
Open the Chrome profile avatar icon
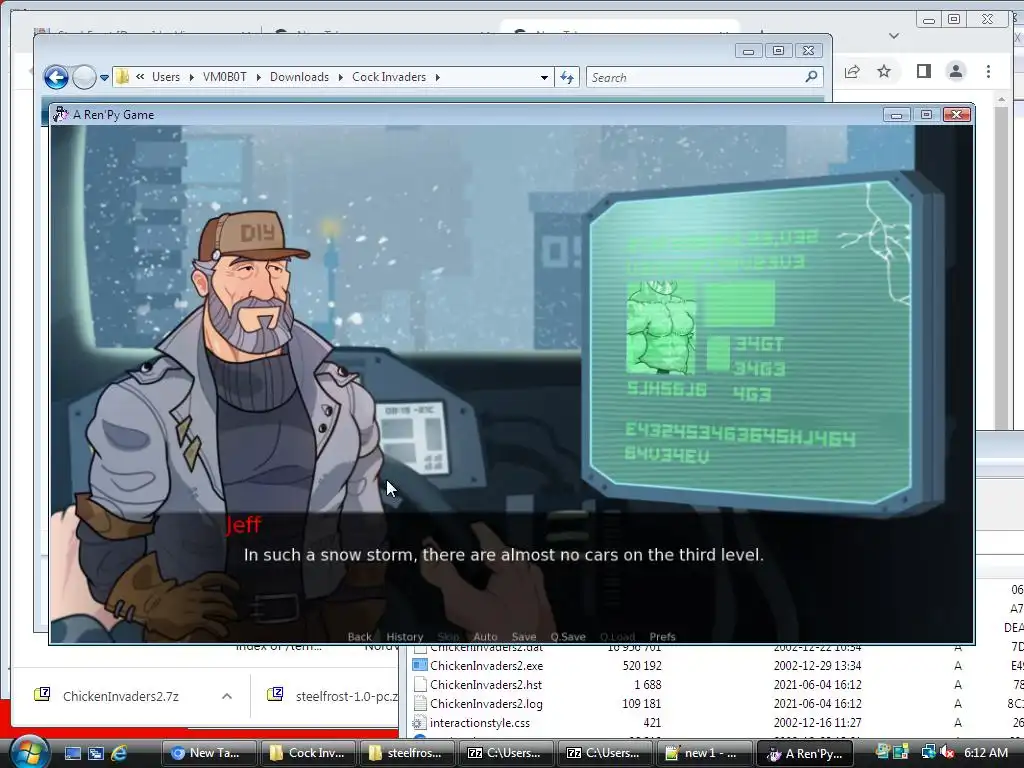955,71
